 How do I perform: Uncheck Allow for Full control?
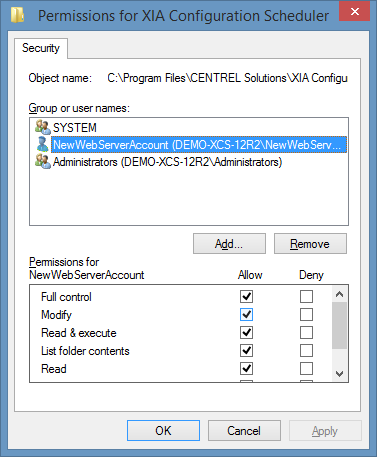[x=246, y=296]
